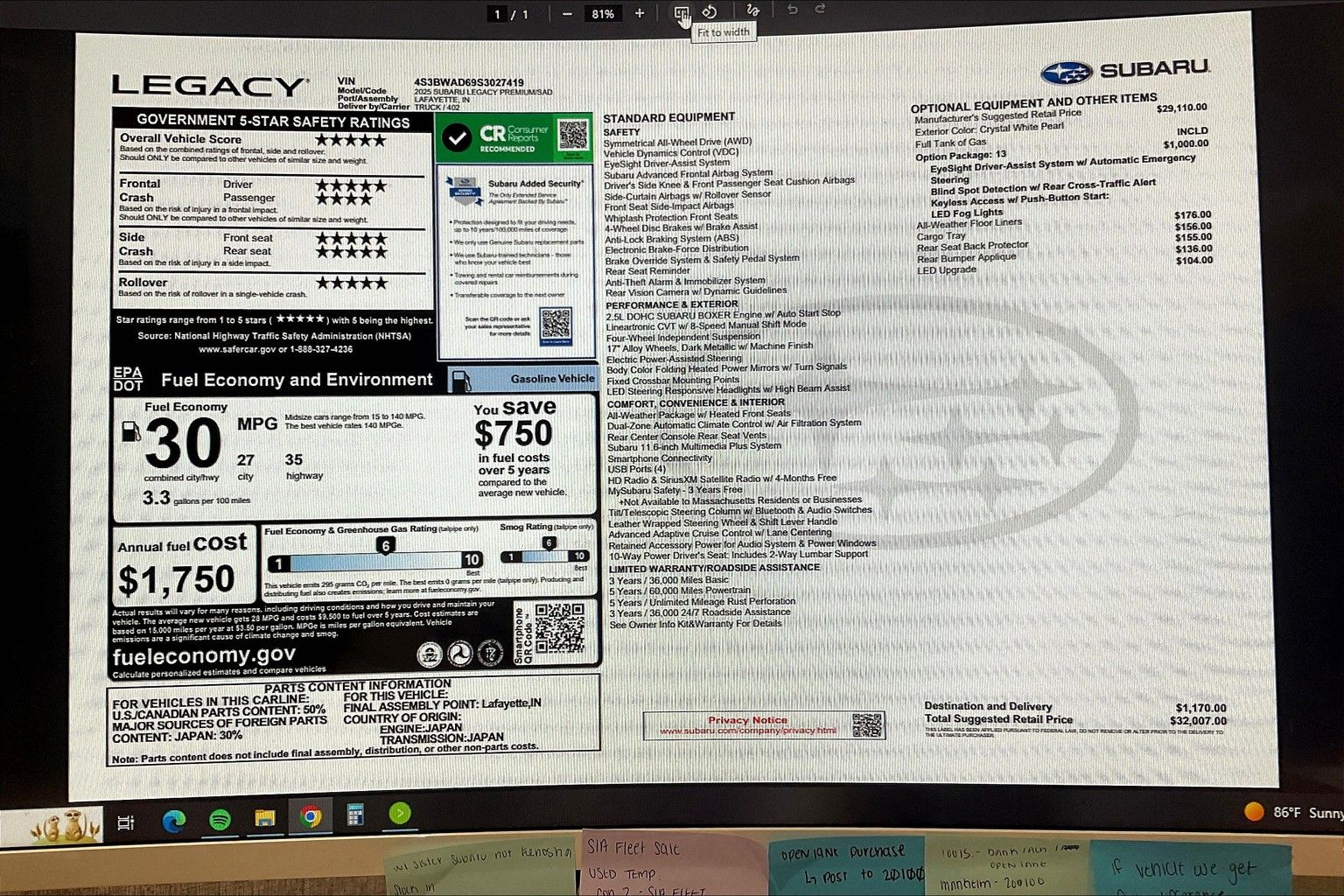Viewport: 1344px width, 896px height.
Task: Activate the draw annotation tool
Action: 752,10
